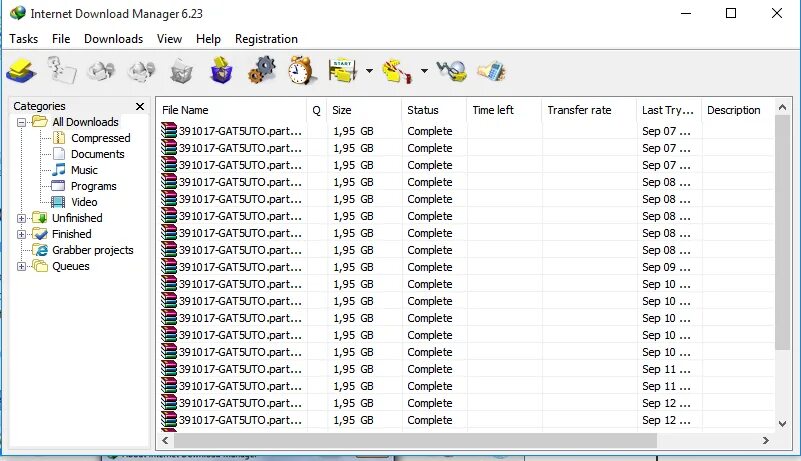
Task: Open the Start Queue dropdown arrow
Action: pyautogui.click(x=369, y=71)
